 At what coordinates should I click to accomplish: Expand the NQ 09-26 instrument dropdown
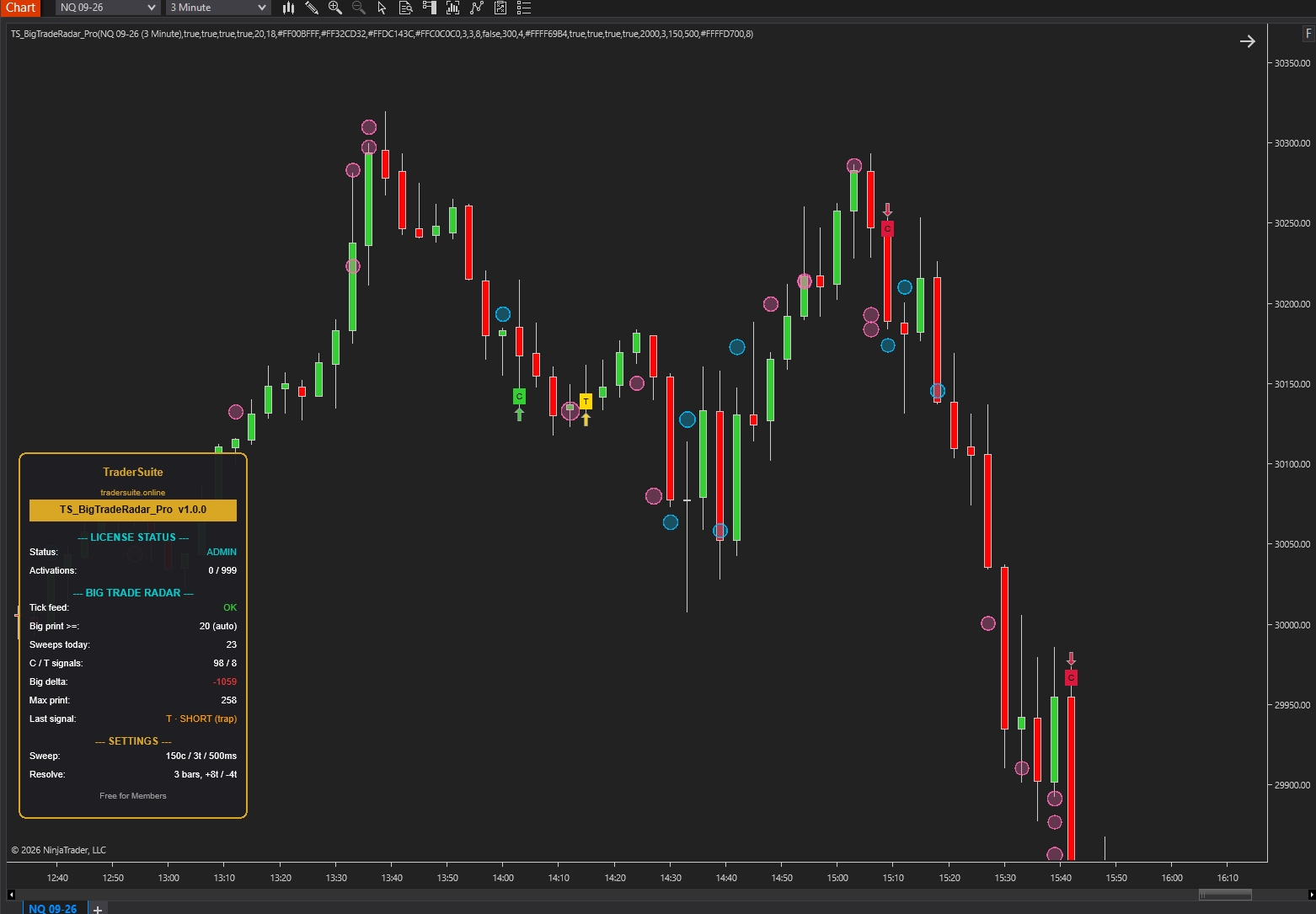[108, 8]
